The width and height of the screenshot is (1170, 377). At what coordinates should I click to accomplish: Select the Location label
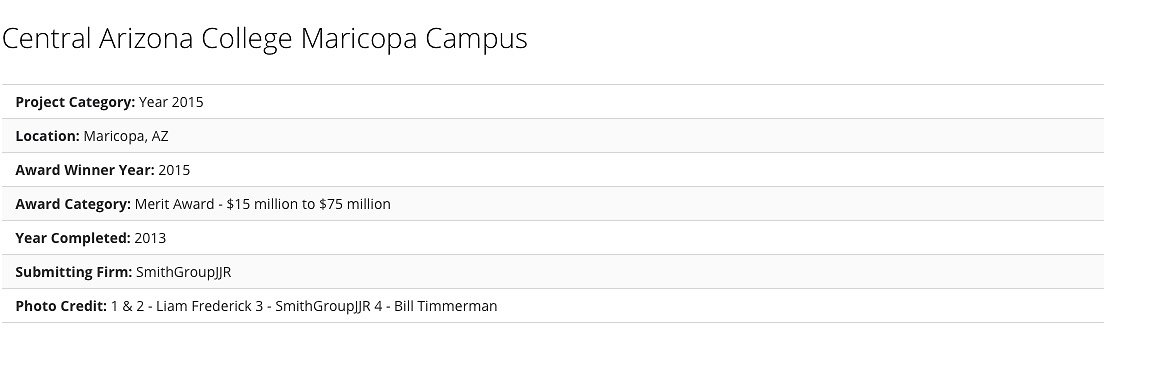click(x=48, y=136)
